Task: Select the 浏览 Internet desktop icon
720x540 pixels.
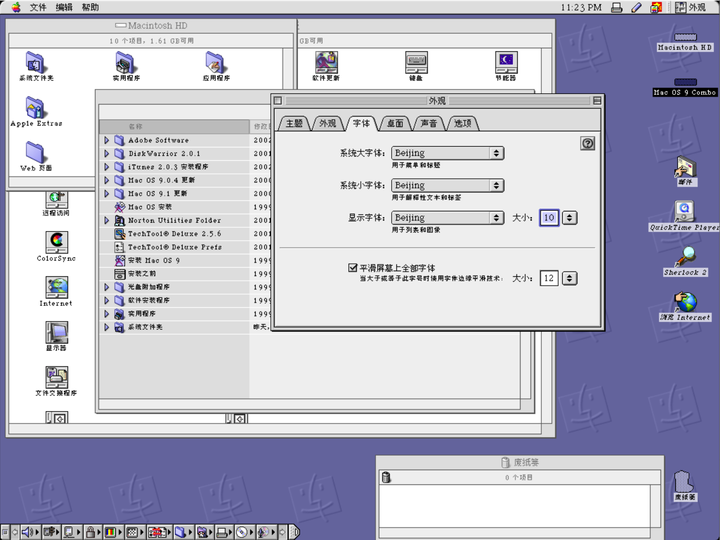Action: (x=685, y=302)
